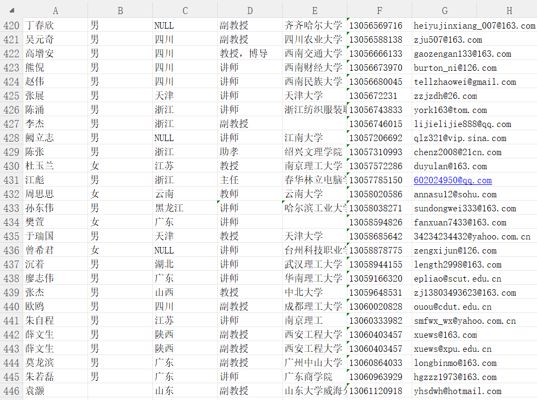Select the cell 齐齐哈尔大学
This screenshot has width=537, height=400.
click(x=313, y=25)
